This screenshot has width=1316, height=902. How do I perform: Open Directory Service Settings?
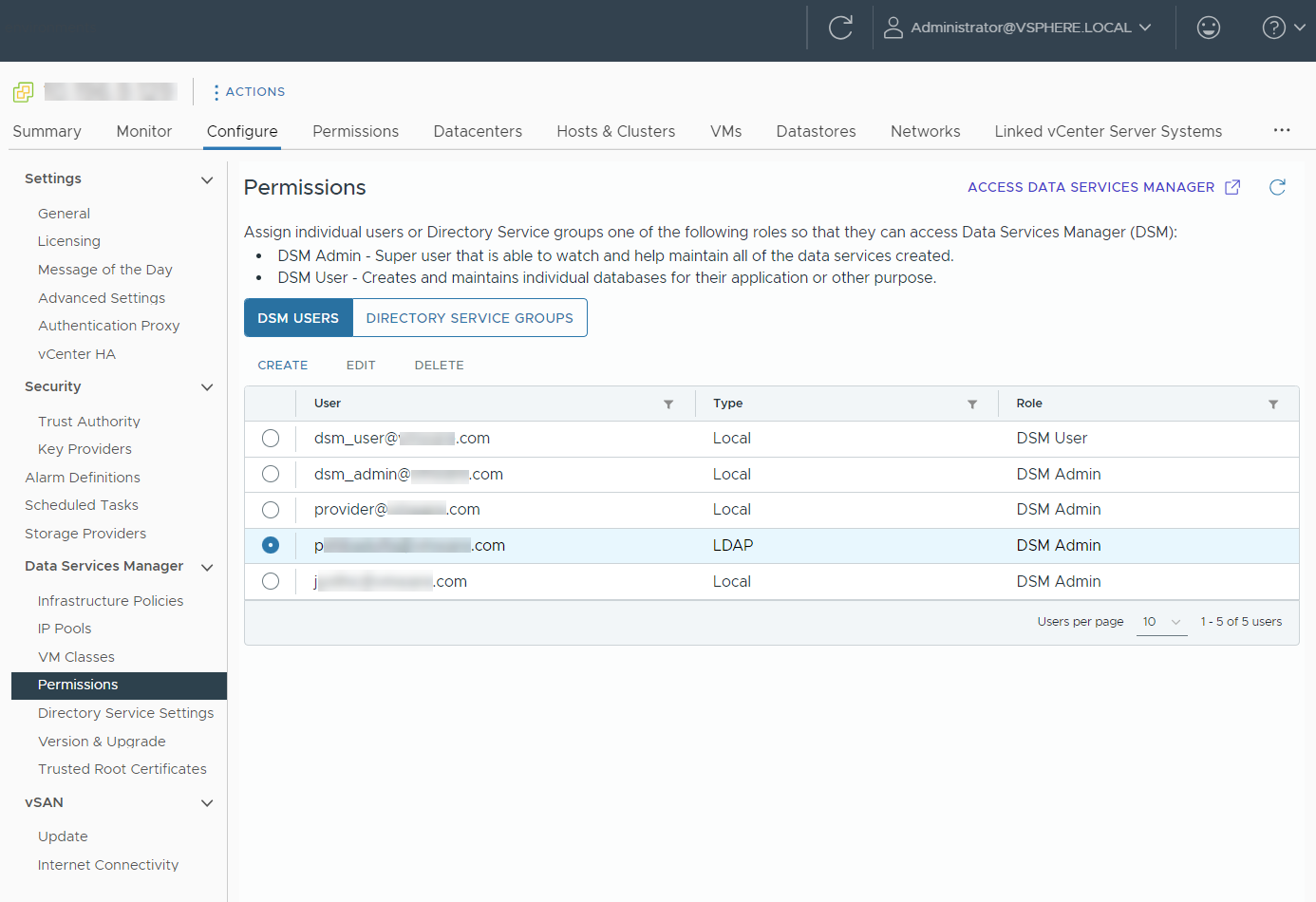[125, 713]
